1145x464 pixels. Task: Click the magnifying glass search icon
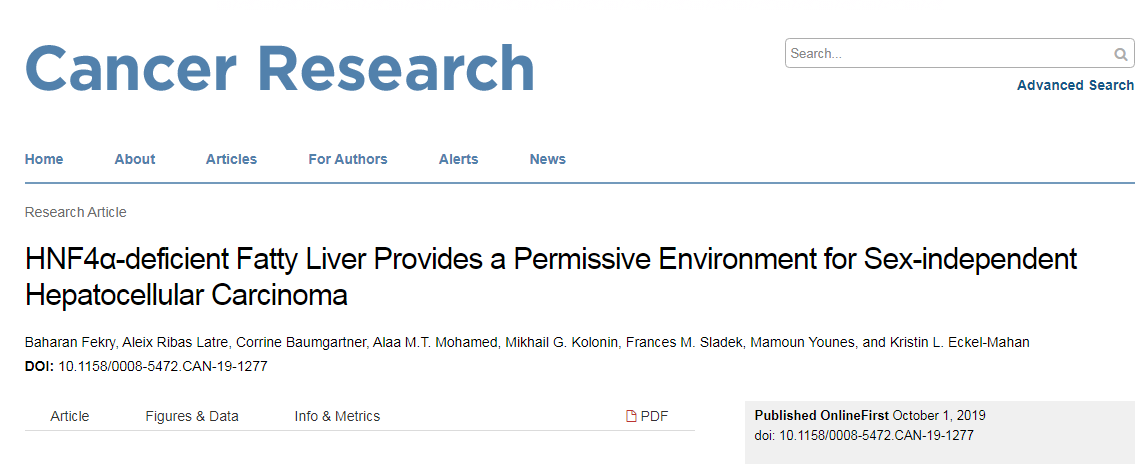pyautogui.click(x=1120, y=54)
